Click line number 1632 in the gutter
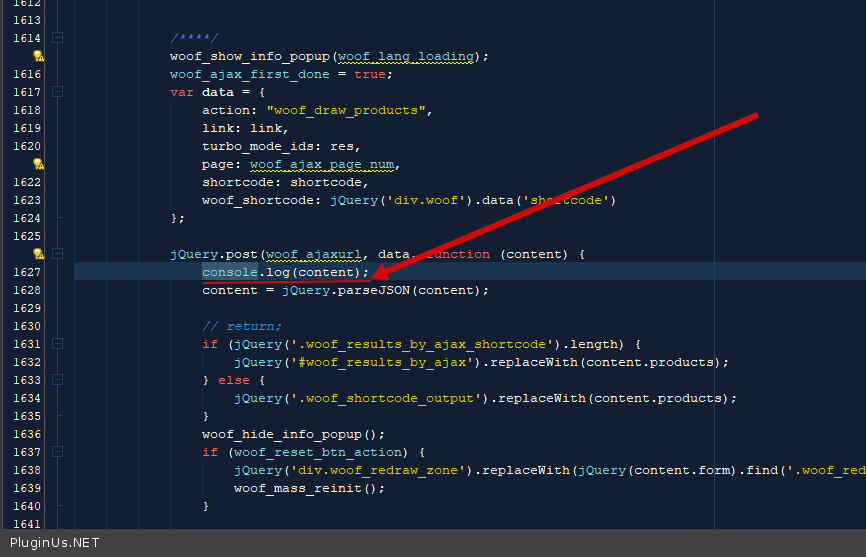 point(27,362)
